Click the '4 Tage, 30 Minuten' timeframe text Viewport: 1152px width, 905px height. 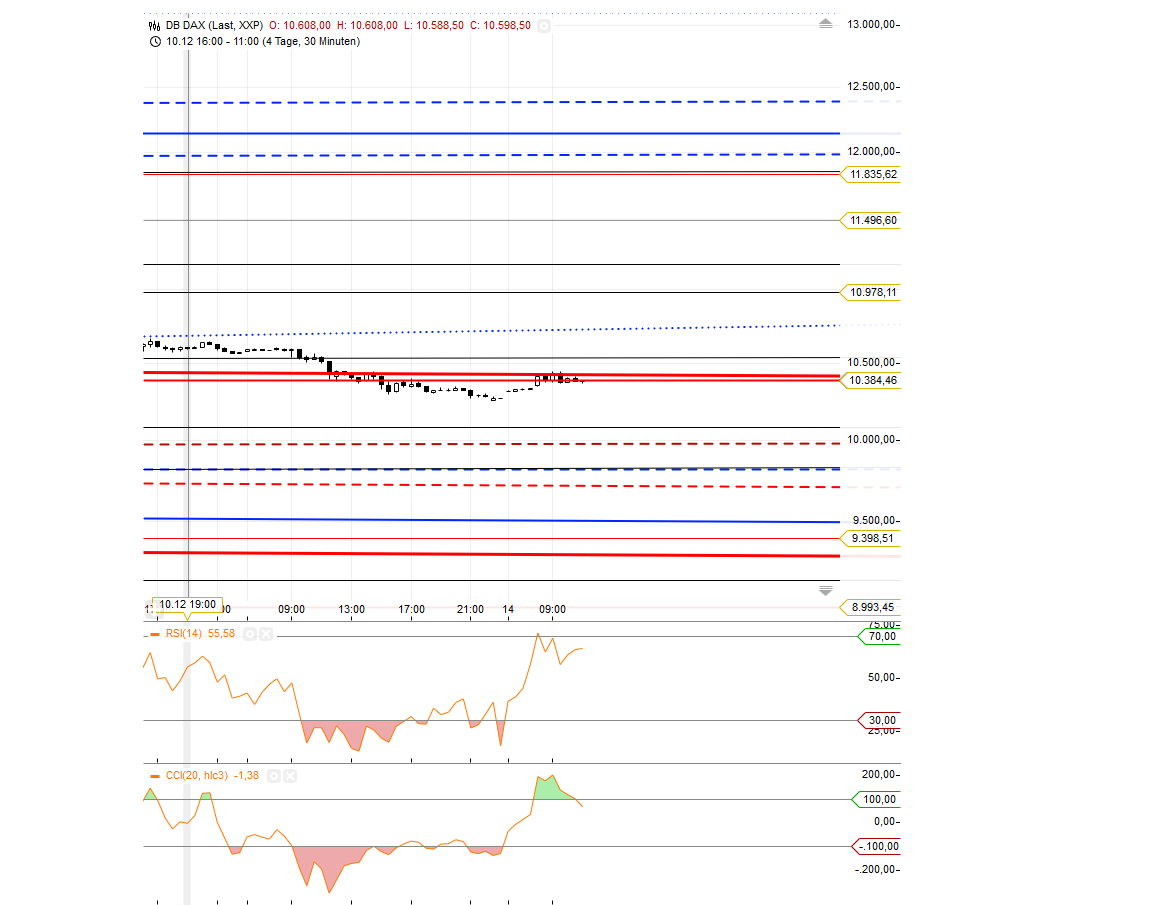(x=311, y=42)
